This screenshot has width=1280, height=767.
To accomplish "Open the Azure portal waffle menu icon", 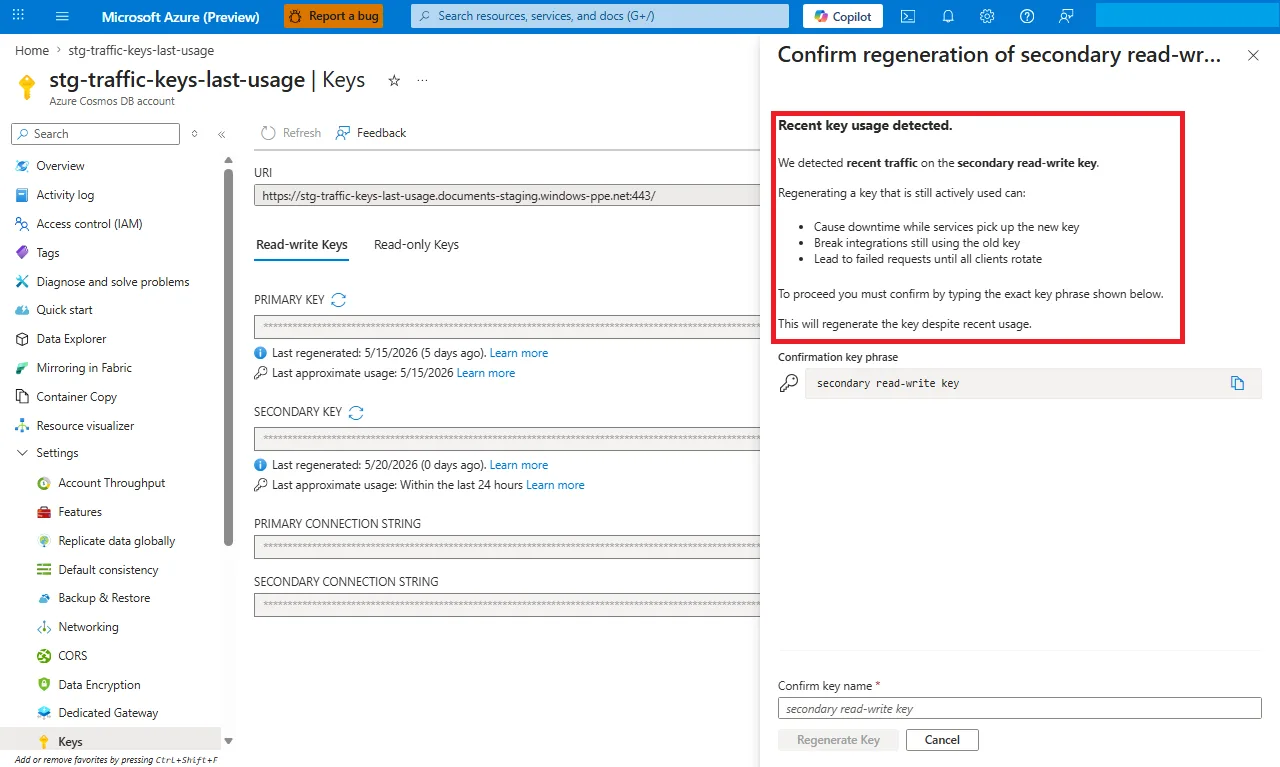I will tap(18, 16).
